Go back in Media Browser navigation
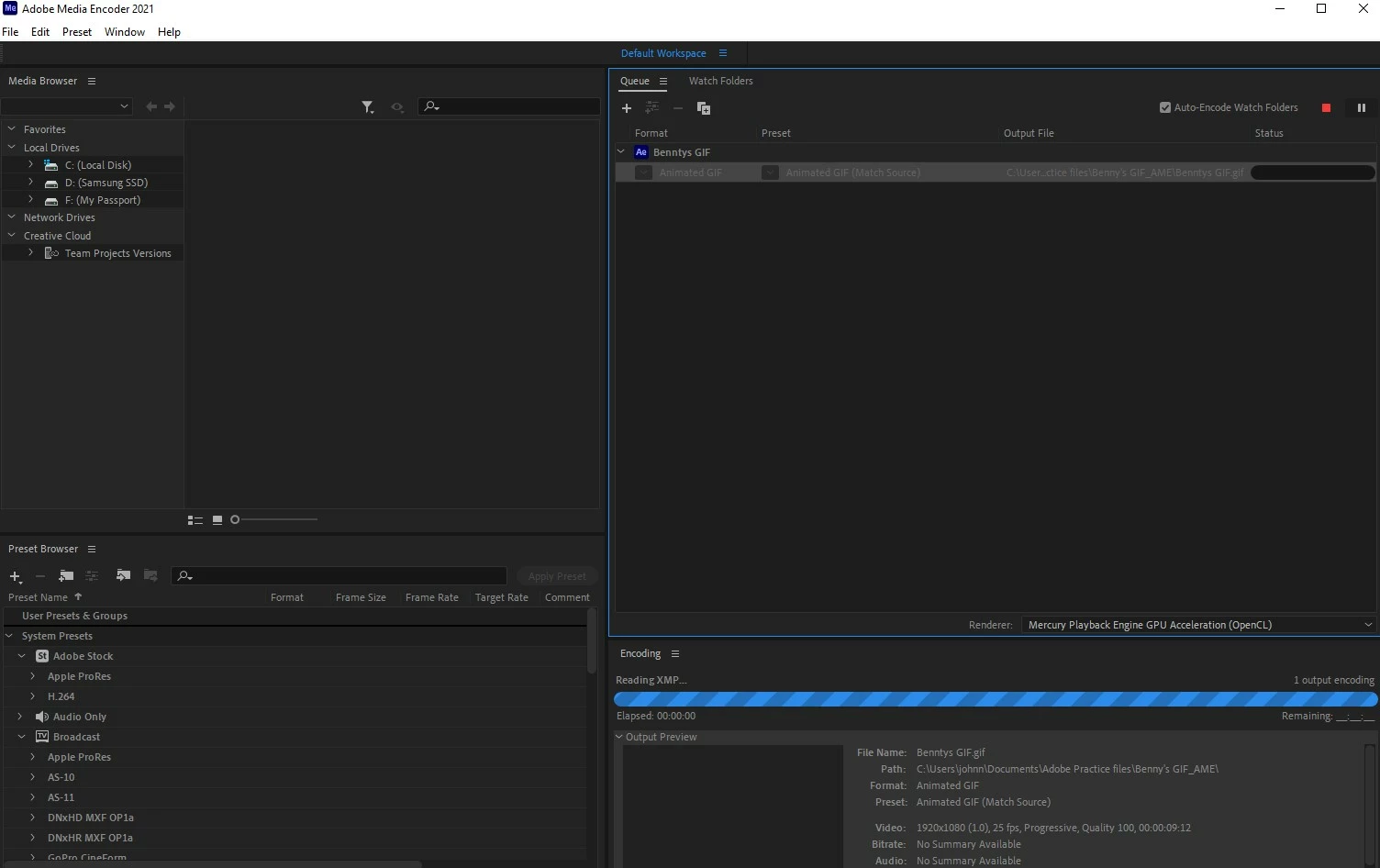The width and height of the screenshot is (1380, 868). coord(151,106)
